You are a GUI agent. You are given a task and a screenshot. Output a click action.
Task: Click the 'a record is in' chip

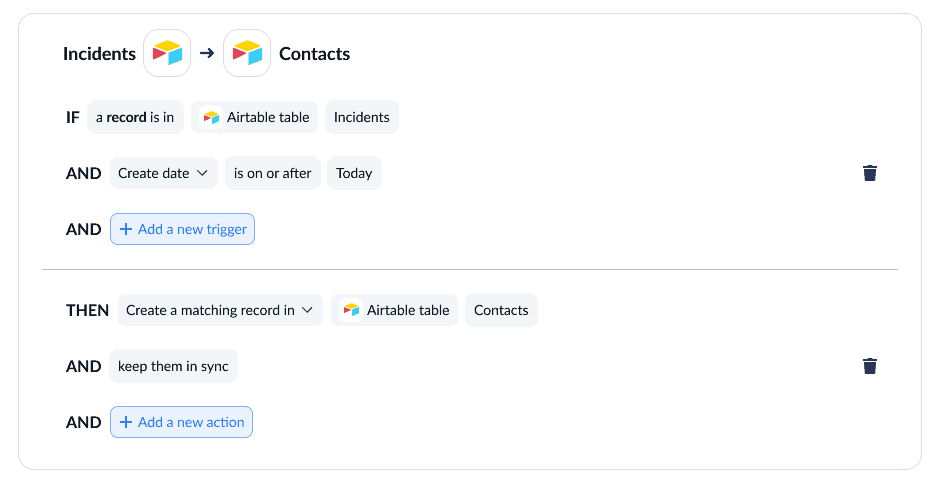[135, 117]
